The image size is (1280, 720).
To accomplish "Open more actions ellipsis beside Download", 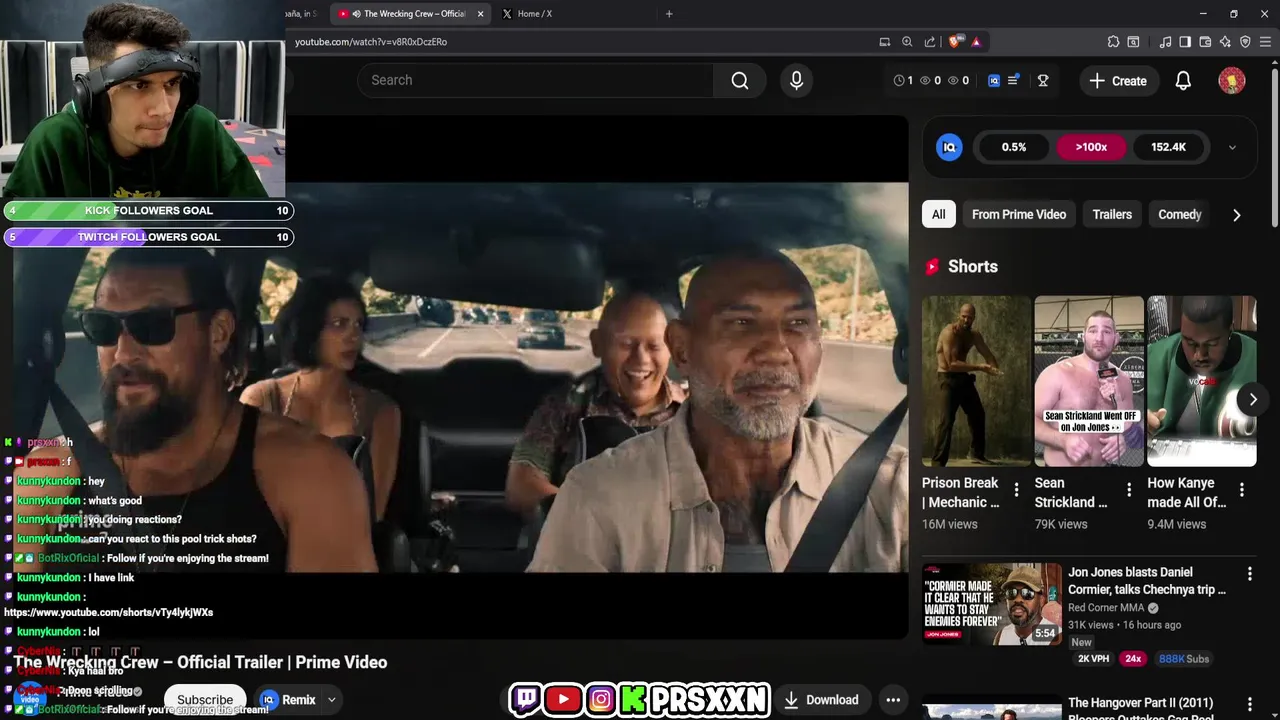I will (x=893, y=700).
